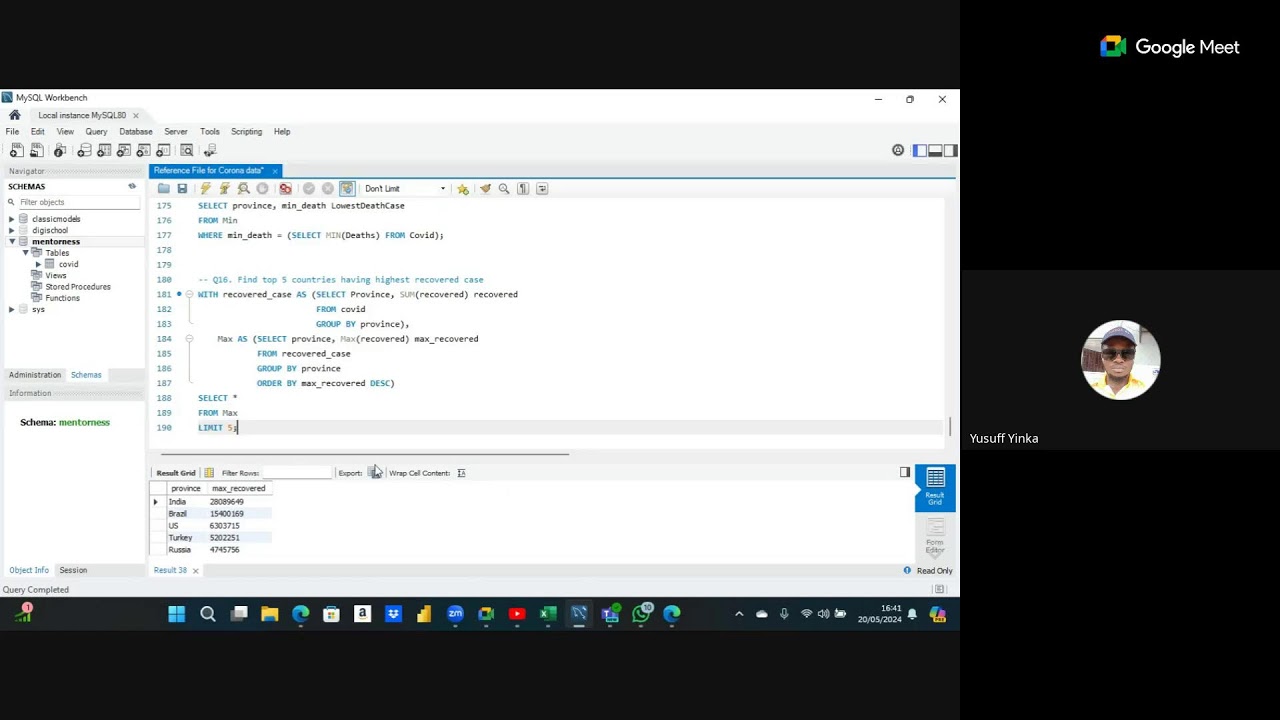Image resolution: width=1280 pixels, height=720 pixels.
Task: Save snippet with the star icon
Action: click(463, 188)
